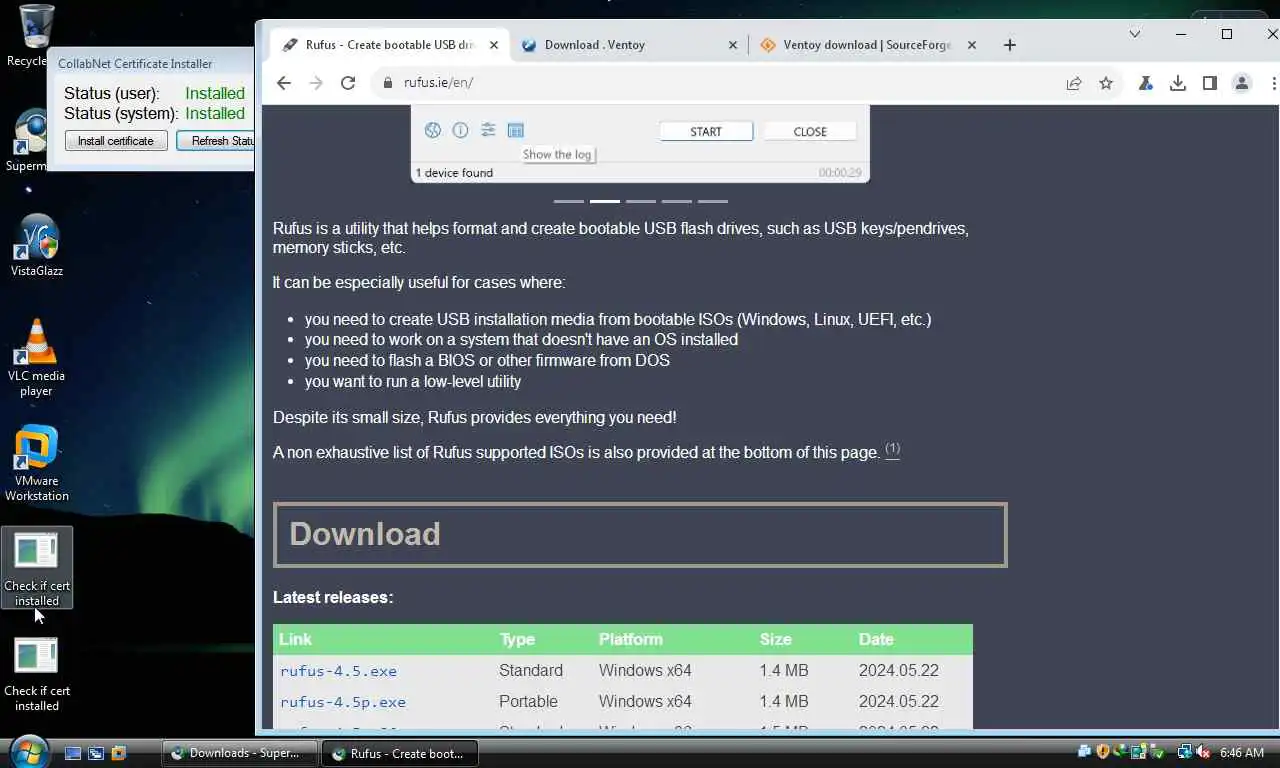Screen dimensions: 1280x768
Task: Click the Portable type cell
Action: coord(528,701)
